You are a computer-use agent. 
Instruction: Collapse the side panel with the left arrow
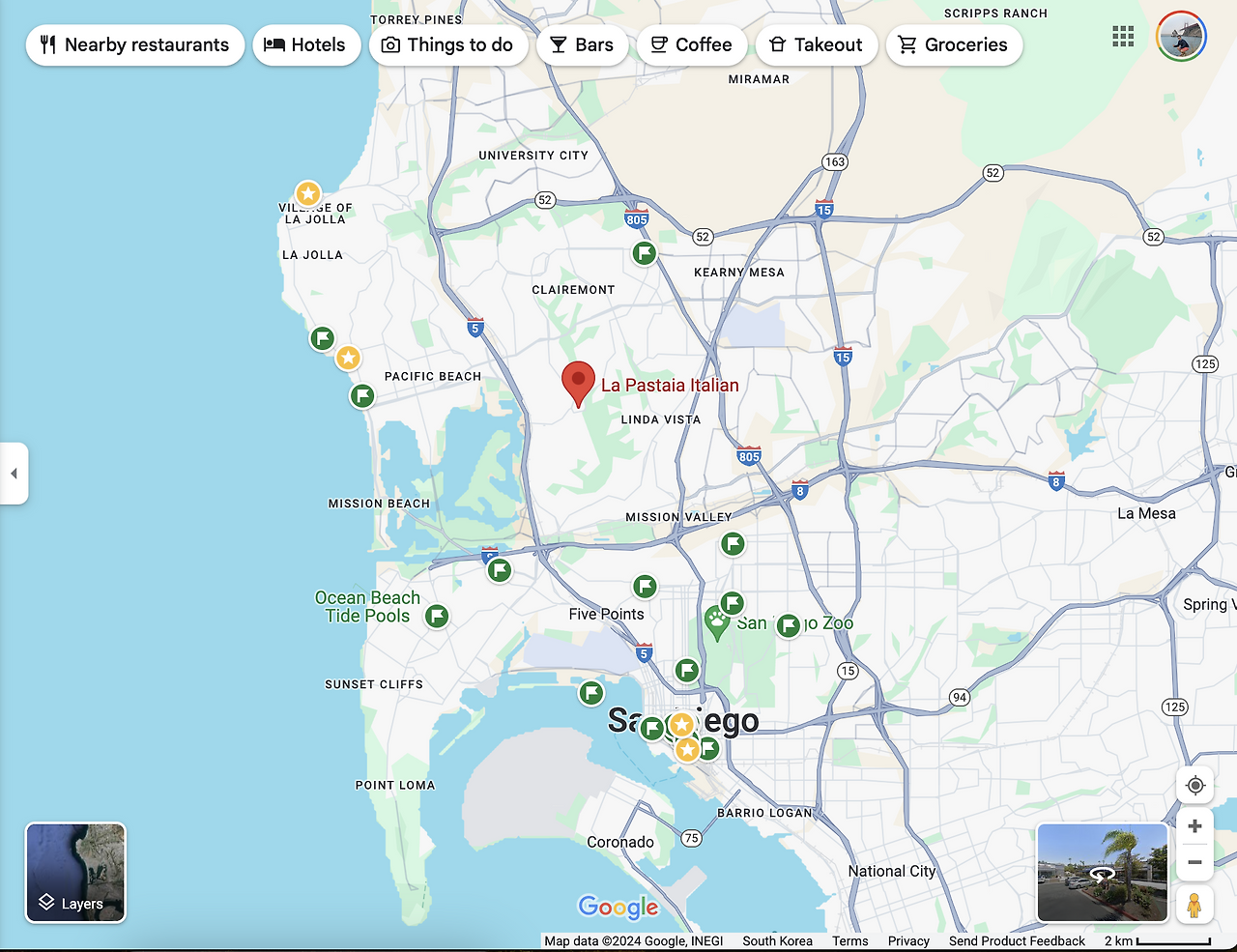(x=14, y=473)
